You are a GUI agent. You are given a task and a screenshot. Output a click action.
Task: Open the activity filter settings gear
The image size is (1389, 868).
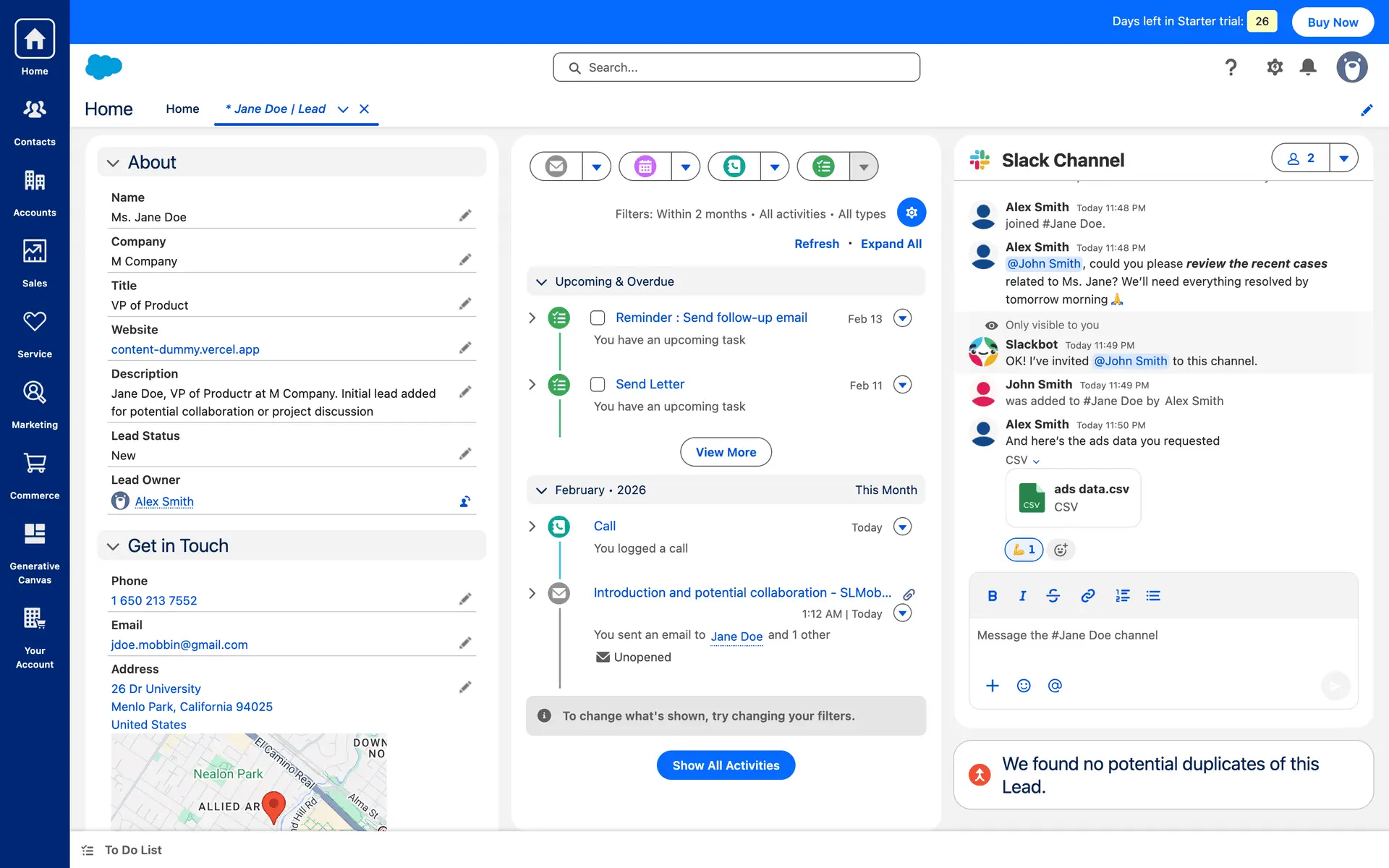pos(912,213)
